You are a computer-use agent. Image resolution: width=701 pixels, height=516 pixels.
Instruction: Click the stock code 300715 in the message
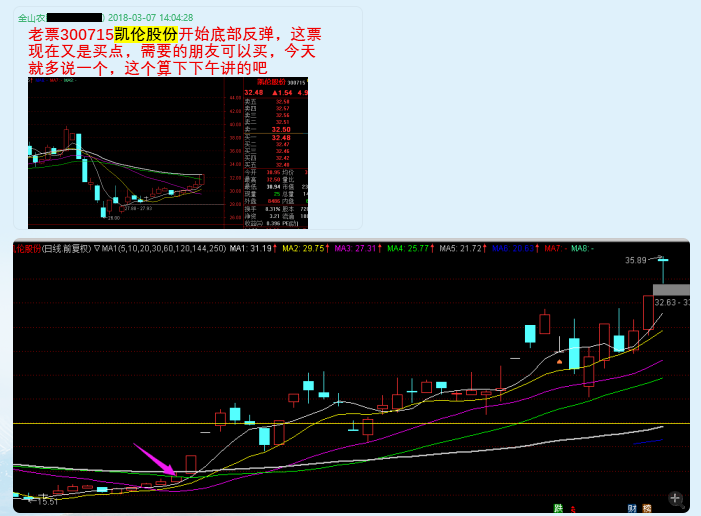[x=87, y=34]
